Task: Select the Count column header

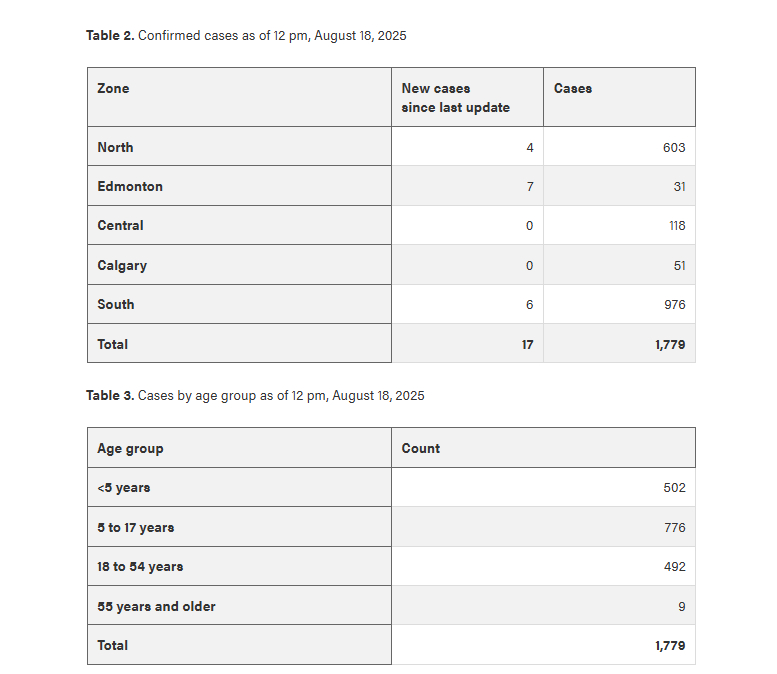Action: [421, 448]
